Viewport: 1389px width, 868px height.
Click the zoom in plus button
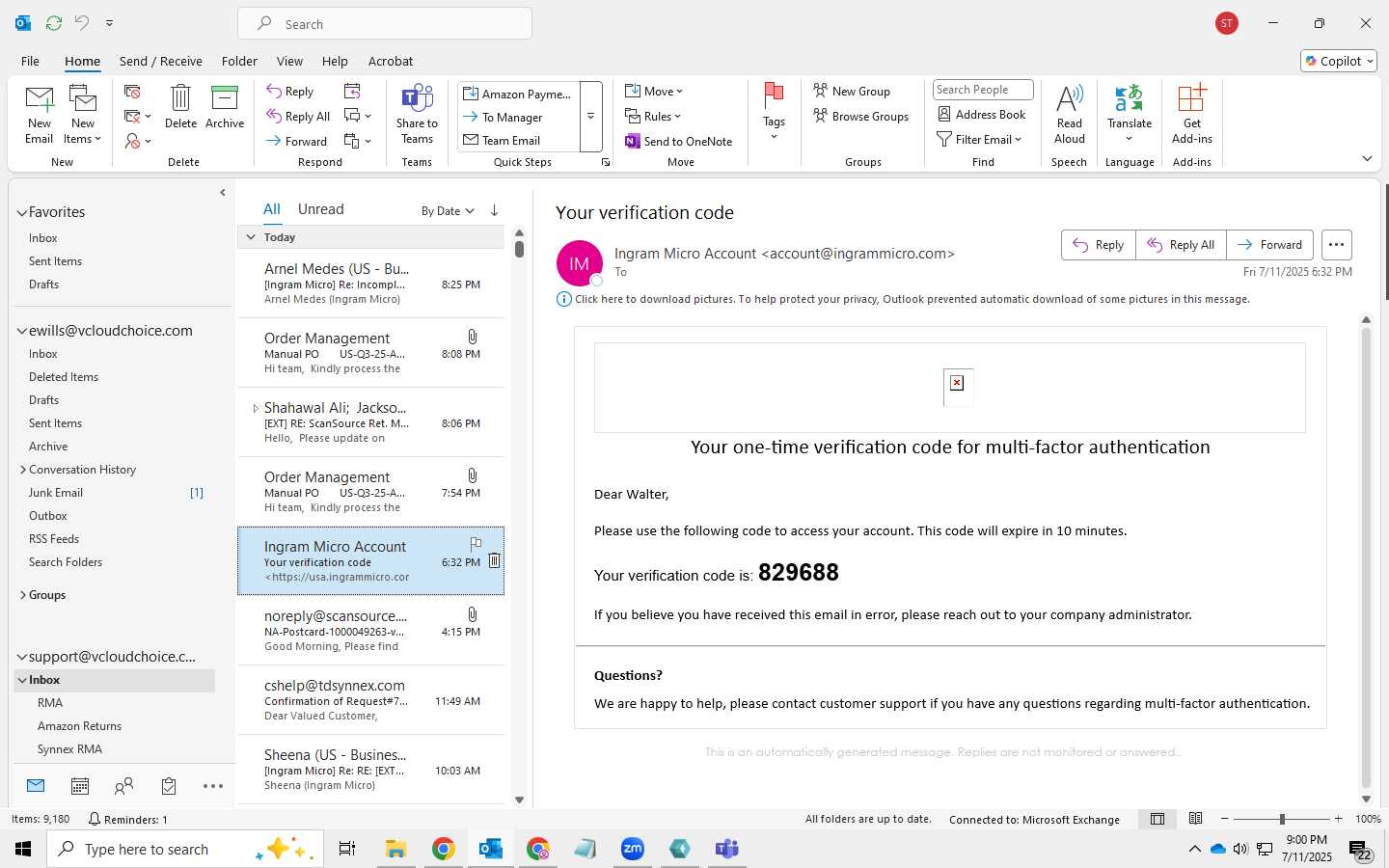[x=1338, y=819]
